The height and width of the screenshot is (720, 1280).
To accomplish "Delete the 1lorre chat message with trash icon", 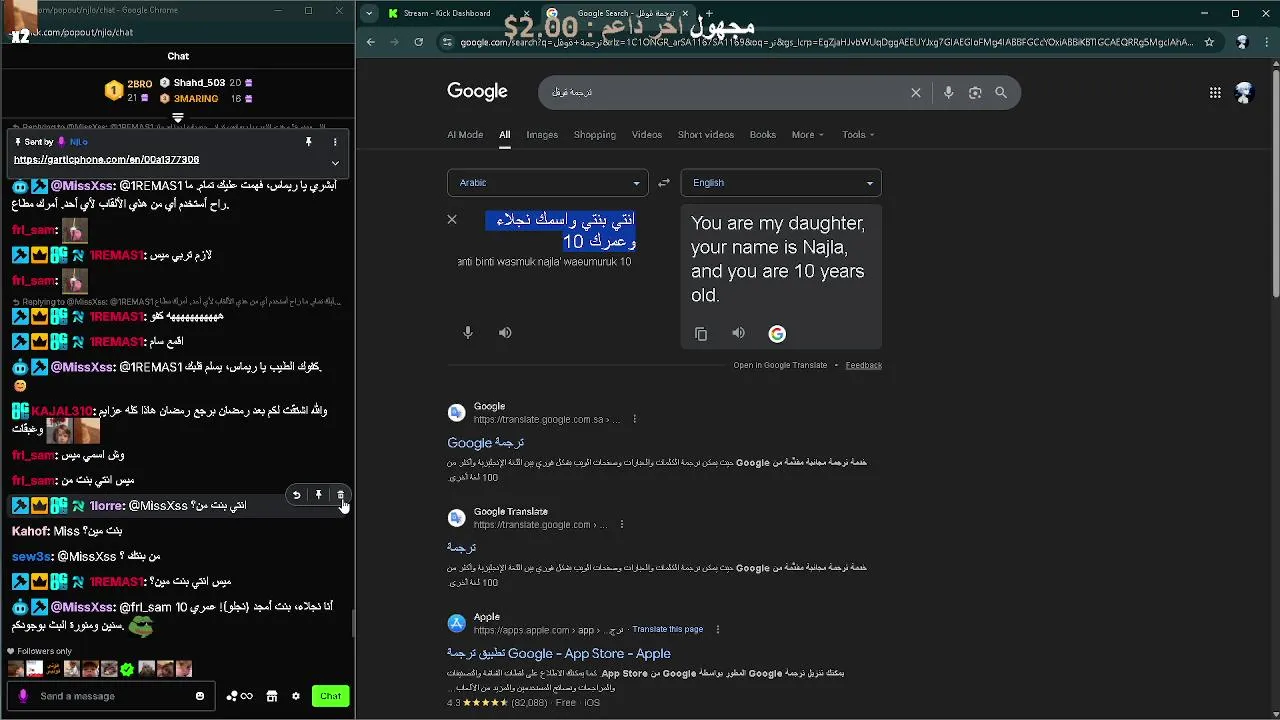I will click(x=341, y=495).
